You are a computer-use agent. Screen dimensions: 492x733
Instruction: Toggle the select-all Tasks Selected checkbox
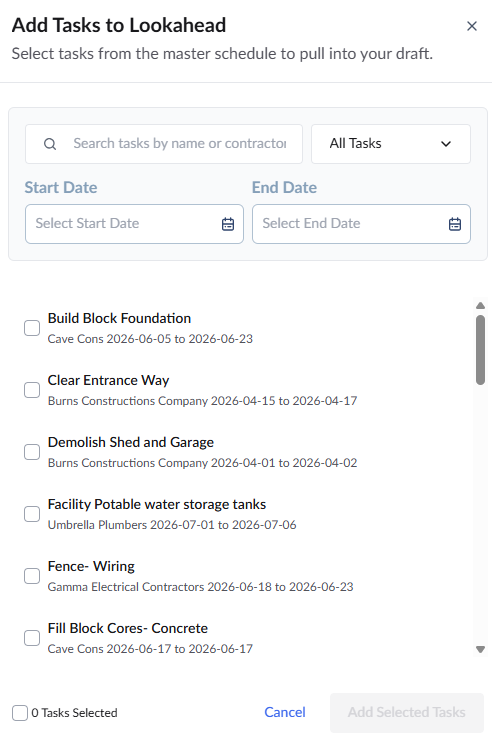[x=20, y=713]
